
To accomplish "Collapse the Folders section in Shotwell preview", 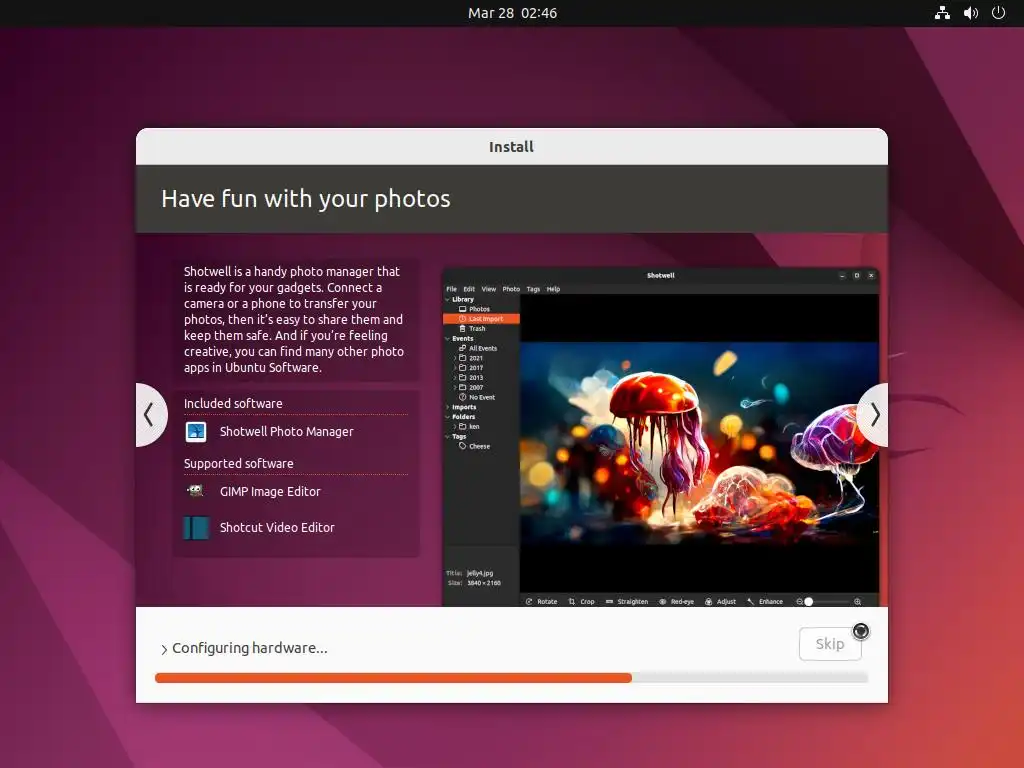I will click(x=447, y=417).
